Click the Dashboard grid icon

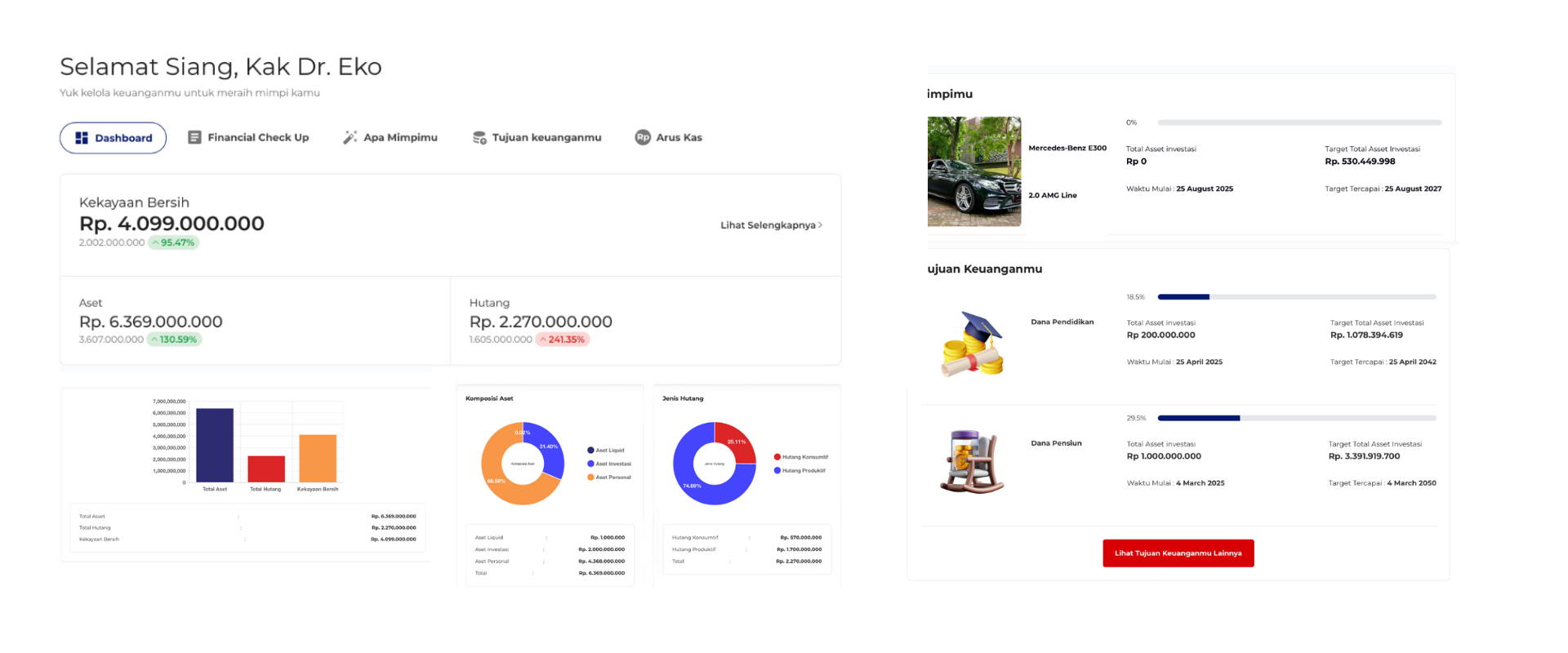(82, 138)
